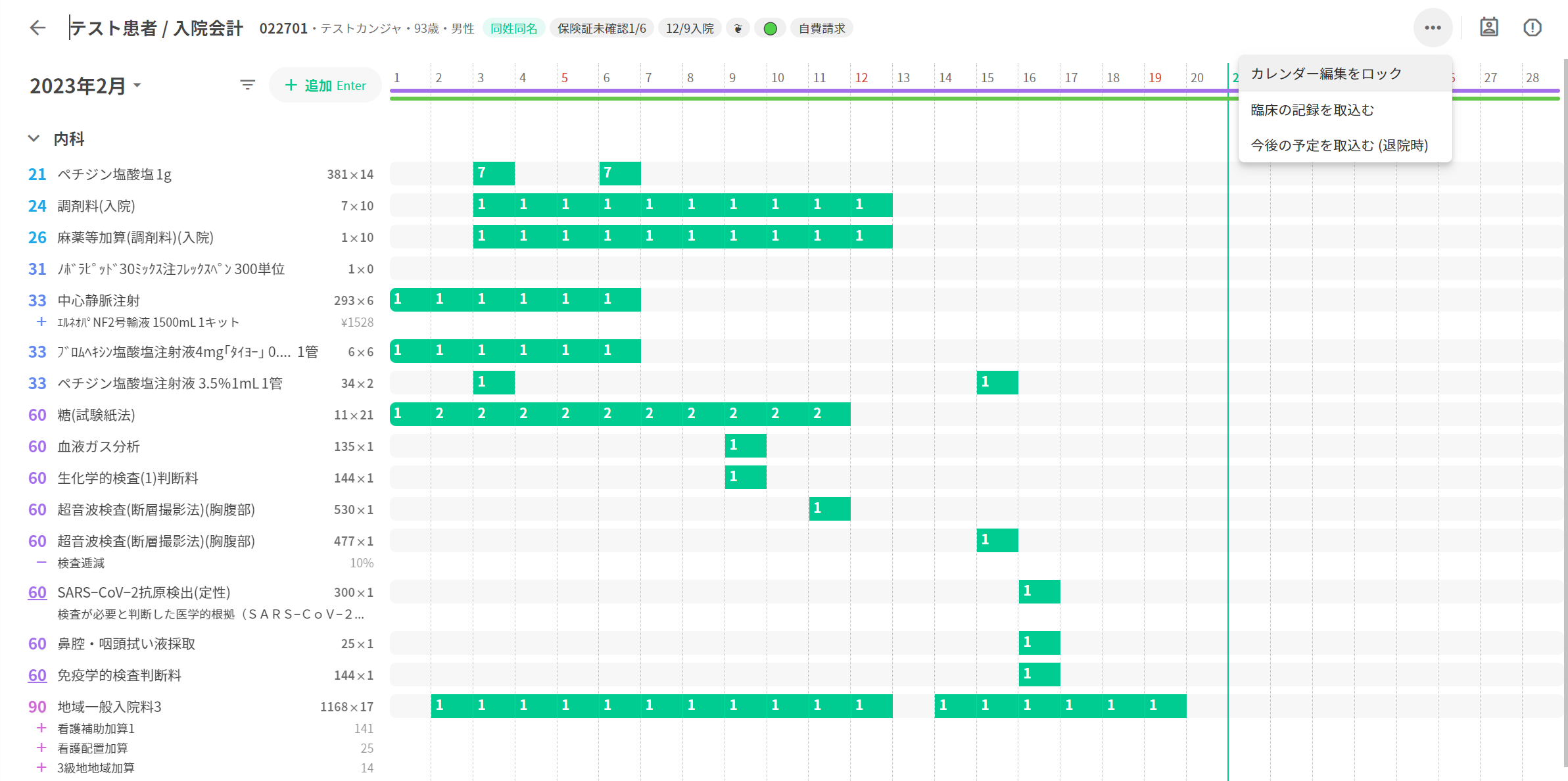Image resolution: width=1568 pixels, height=781 pixels.
Task: Click the green status circle chip
Action: pos(770,28)
